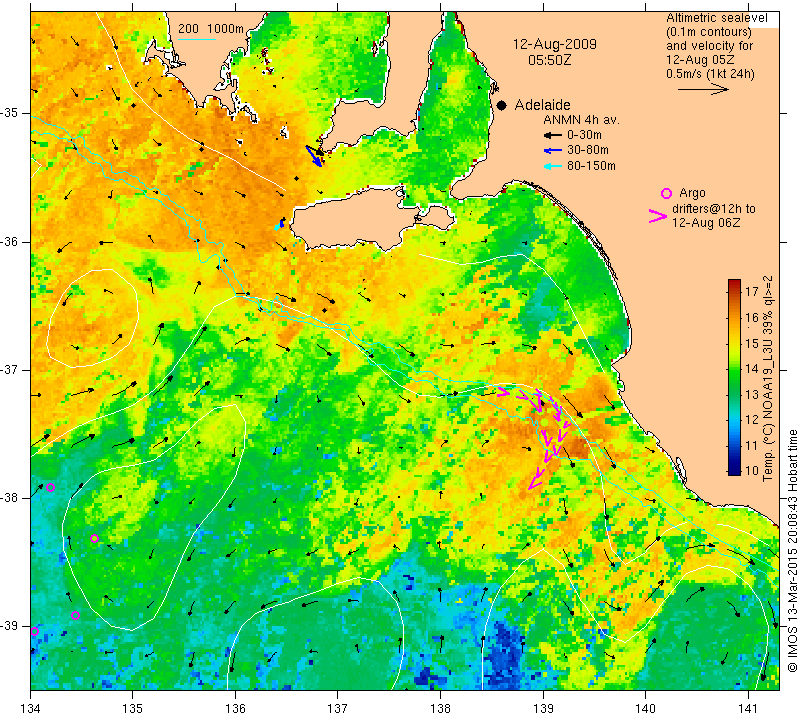Click the longitude axis label 136
The width and height of the screenshot is (800, 720).
pos(235,709)
